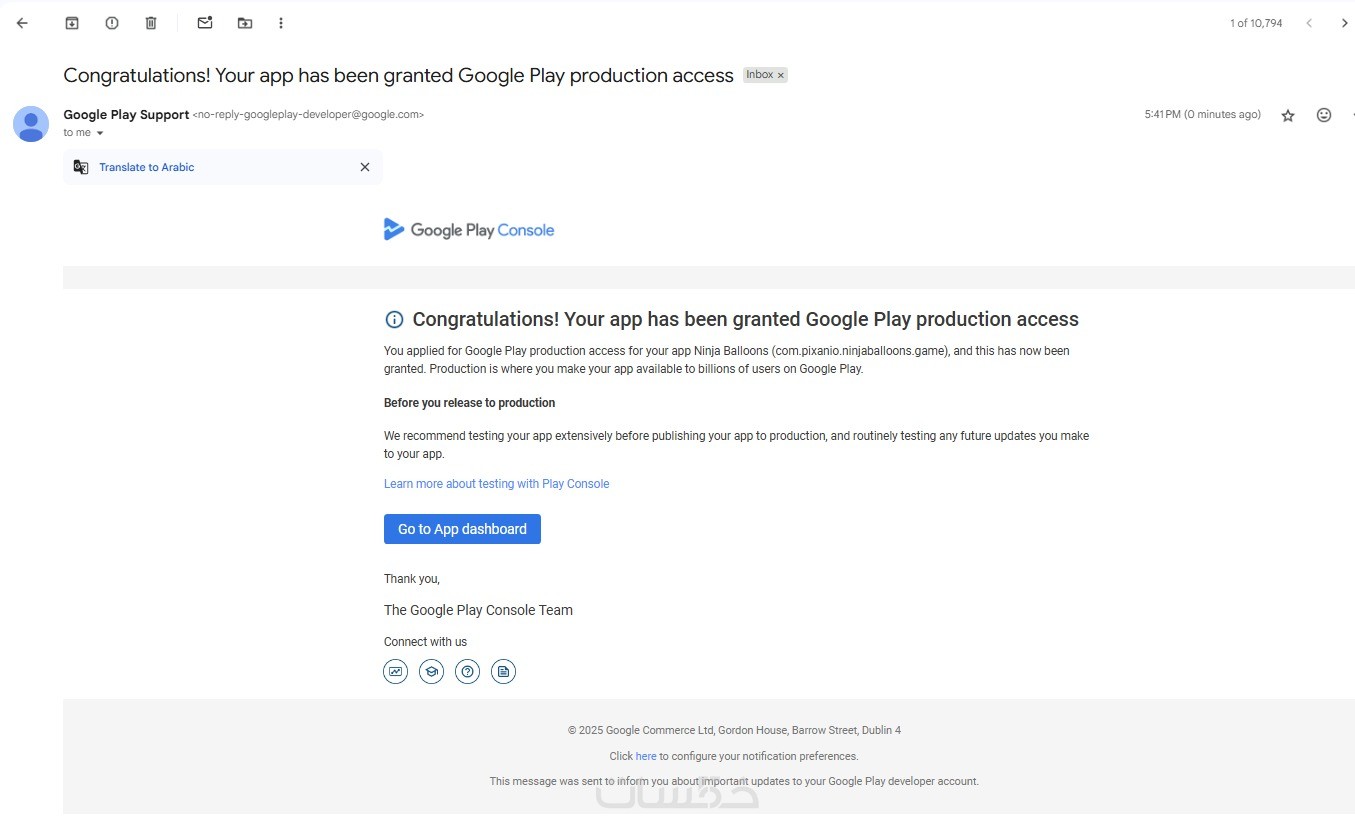Dismiss the Translate to Arabic bar
This screenshot has height=826, width=1355.
365,167
